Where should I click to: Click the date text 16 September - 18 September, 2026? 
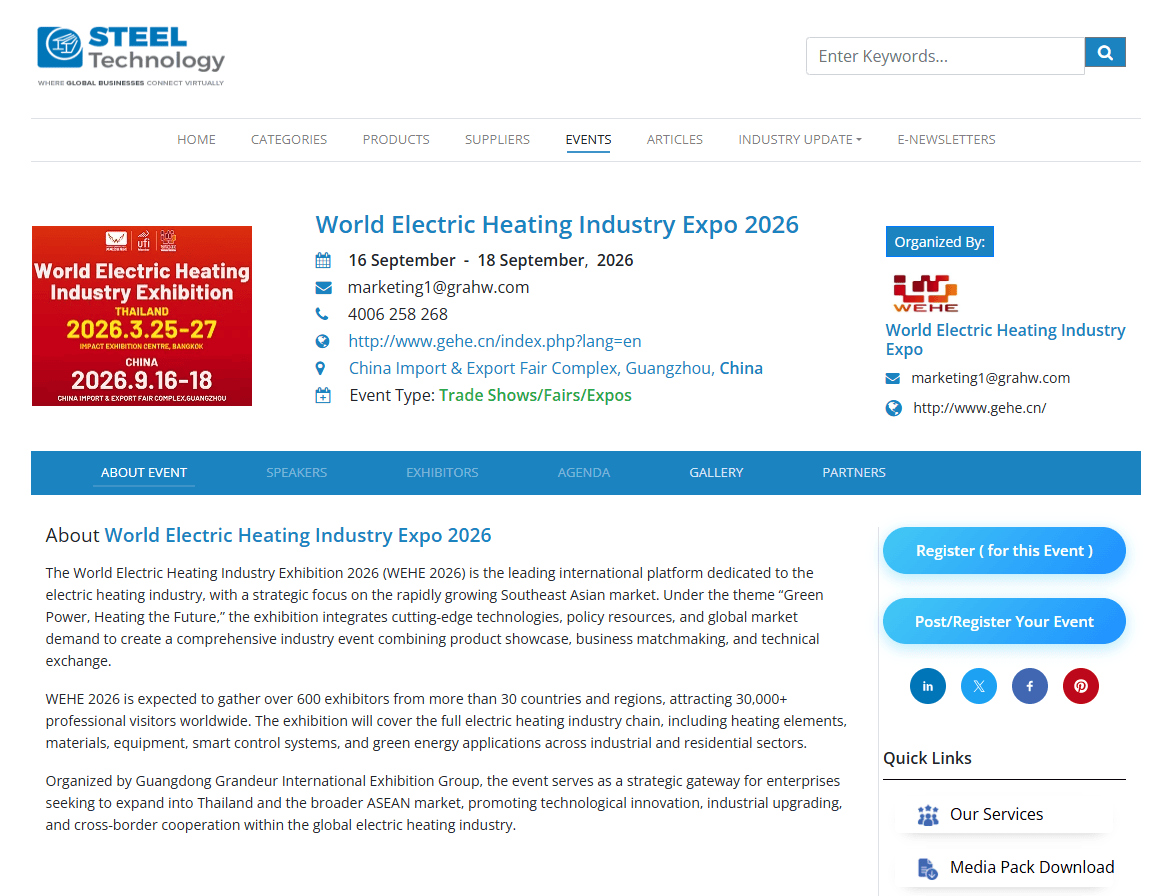coord(490,260)
